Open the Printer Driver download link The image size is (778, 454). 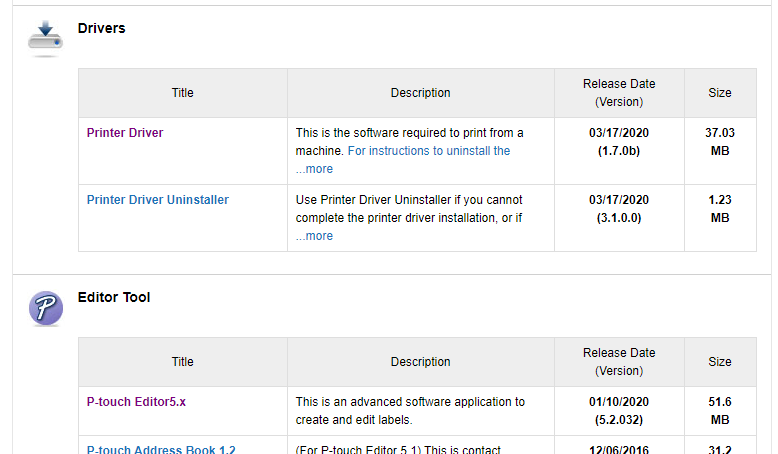(x=125, y=133)
